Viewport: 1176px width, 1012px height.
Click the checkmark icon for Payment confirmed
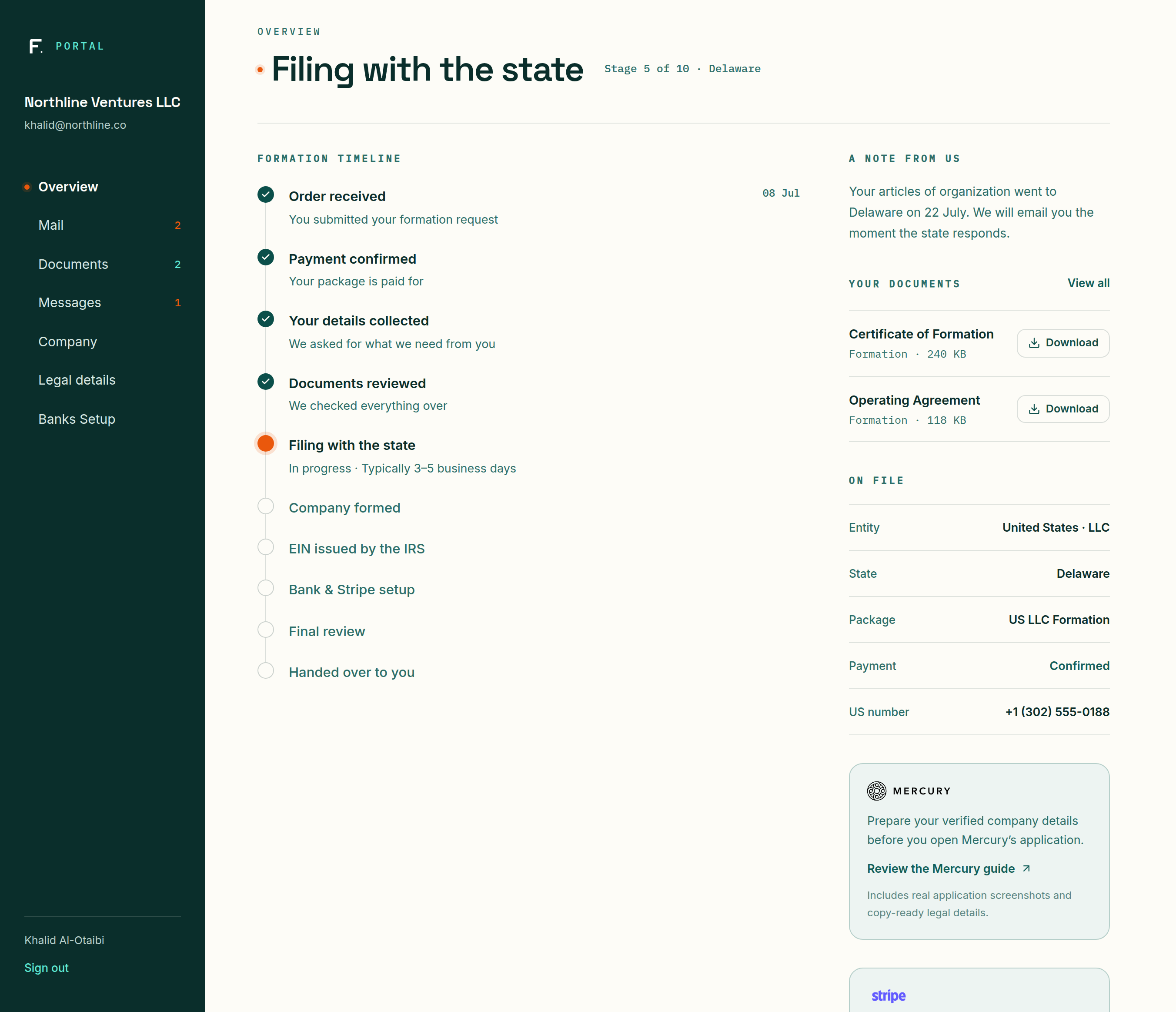point(266,257)
